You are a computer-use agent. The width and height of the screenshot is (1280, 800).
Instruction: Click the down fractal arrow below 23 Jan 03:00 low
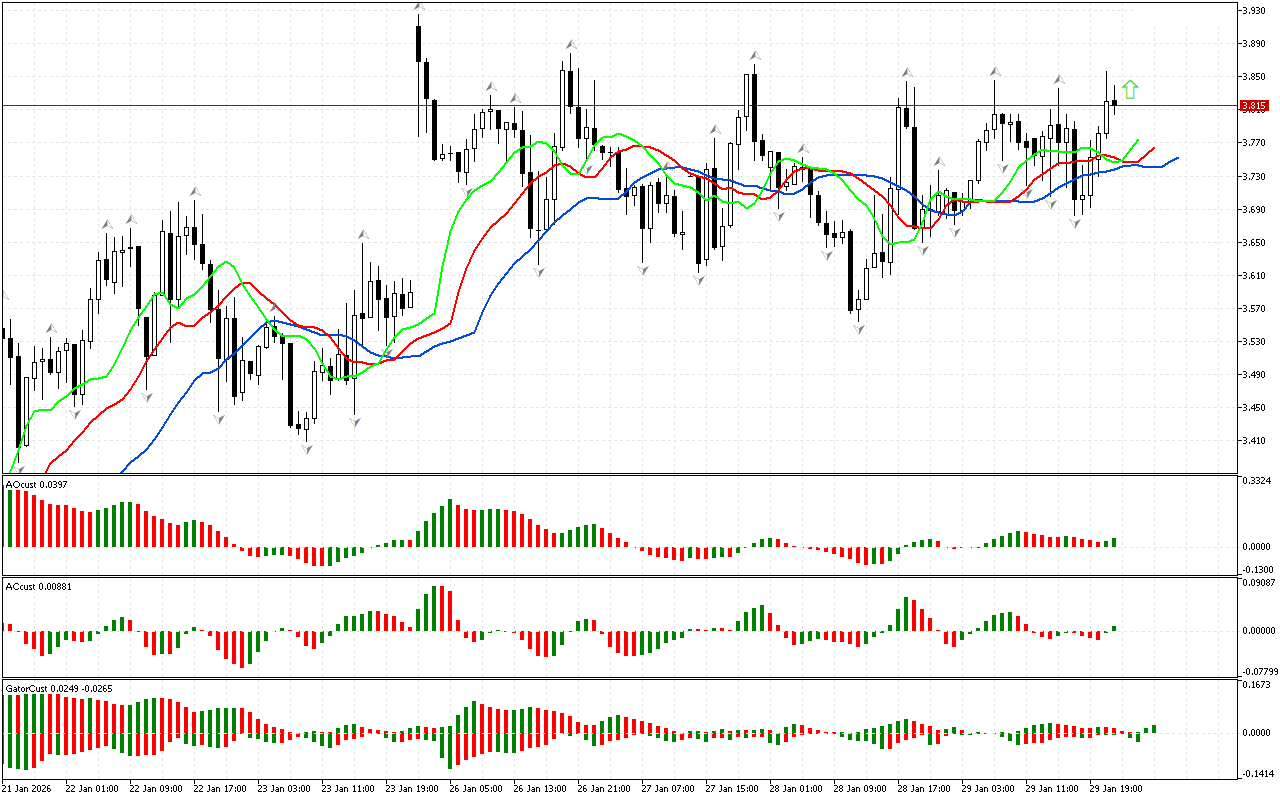[307, 449]
